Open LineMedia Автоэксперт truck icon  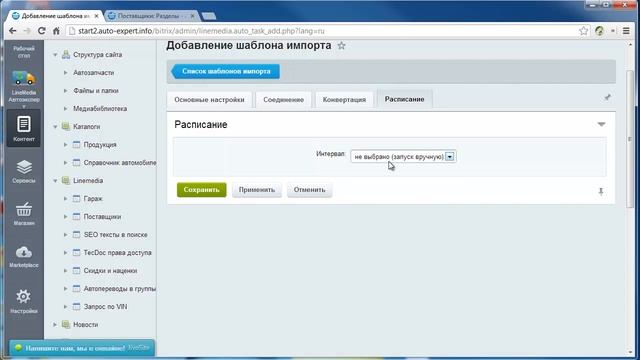pos(24,87)
